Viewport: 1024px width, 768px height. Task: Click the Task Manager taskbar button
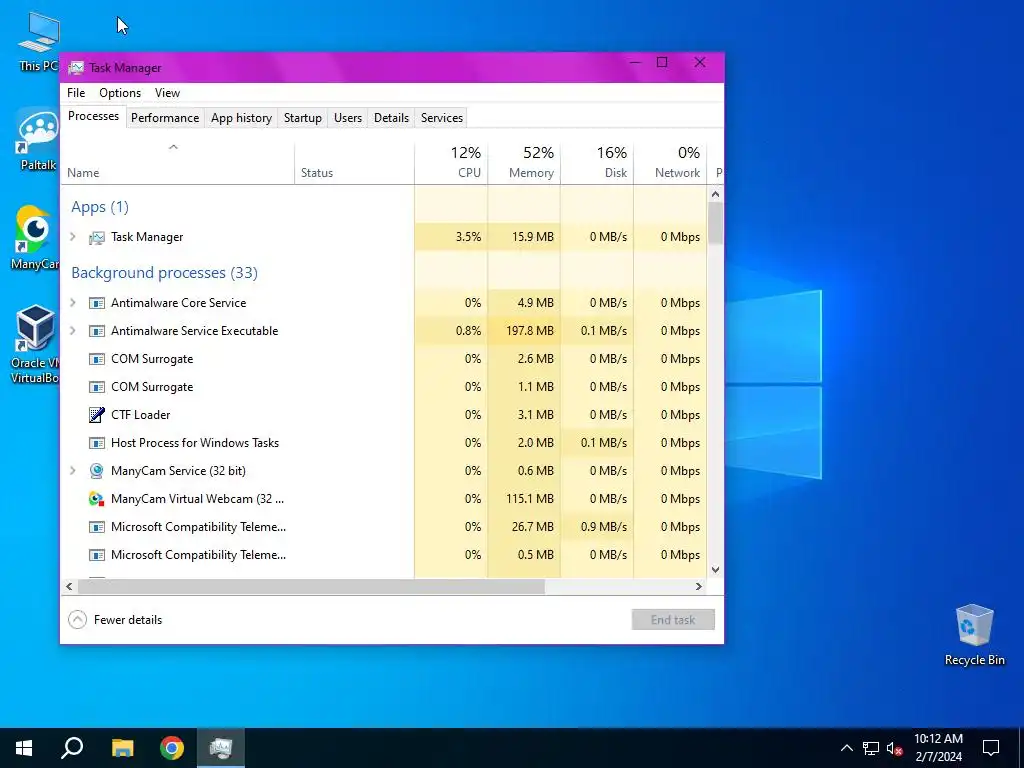[221, 748]
